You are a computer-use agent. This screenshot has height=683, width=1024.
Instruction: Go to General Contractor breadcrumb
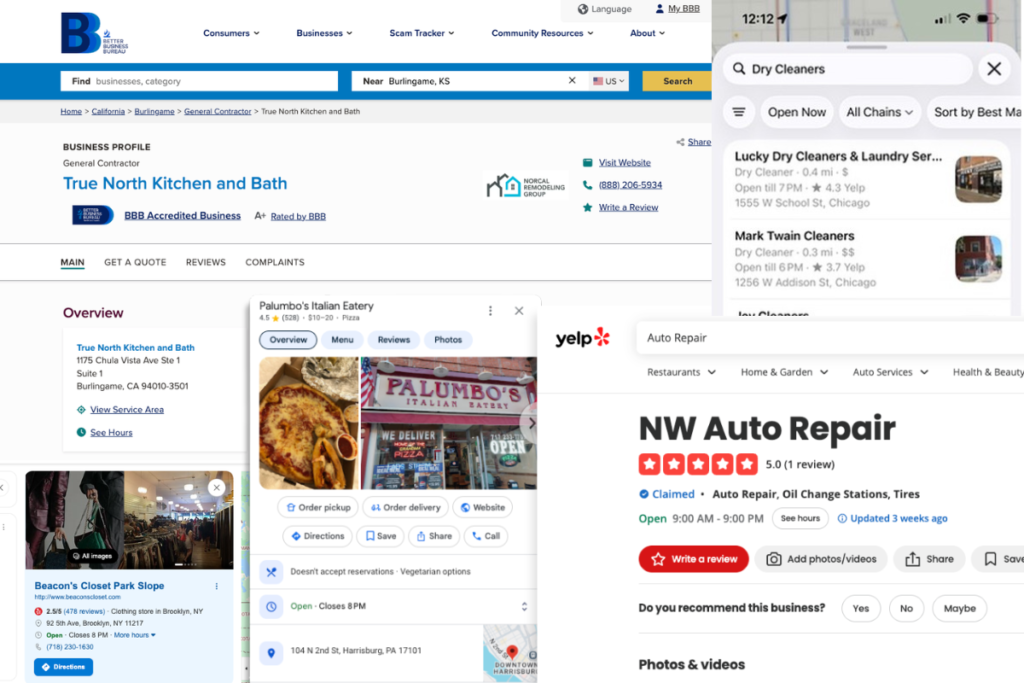217,112
